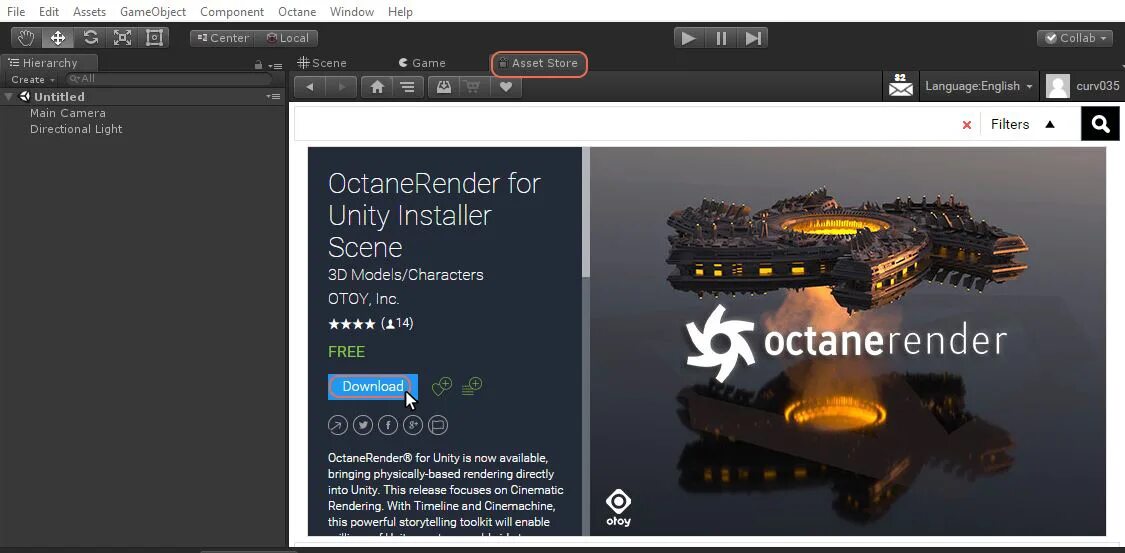Switch to the Scene tab

click(x=322, y=63)
